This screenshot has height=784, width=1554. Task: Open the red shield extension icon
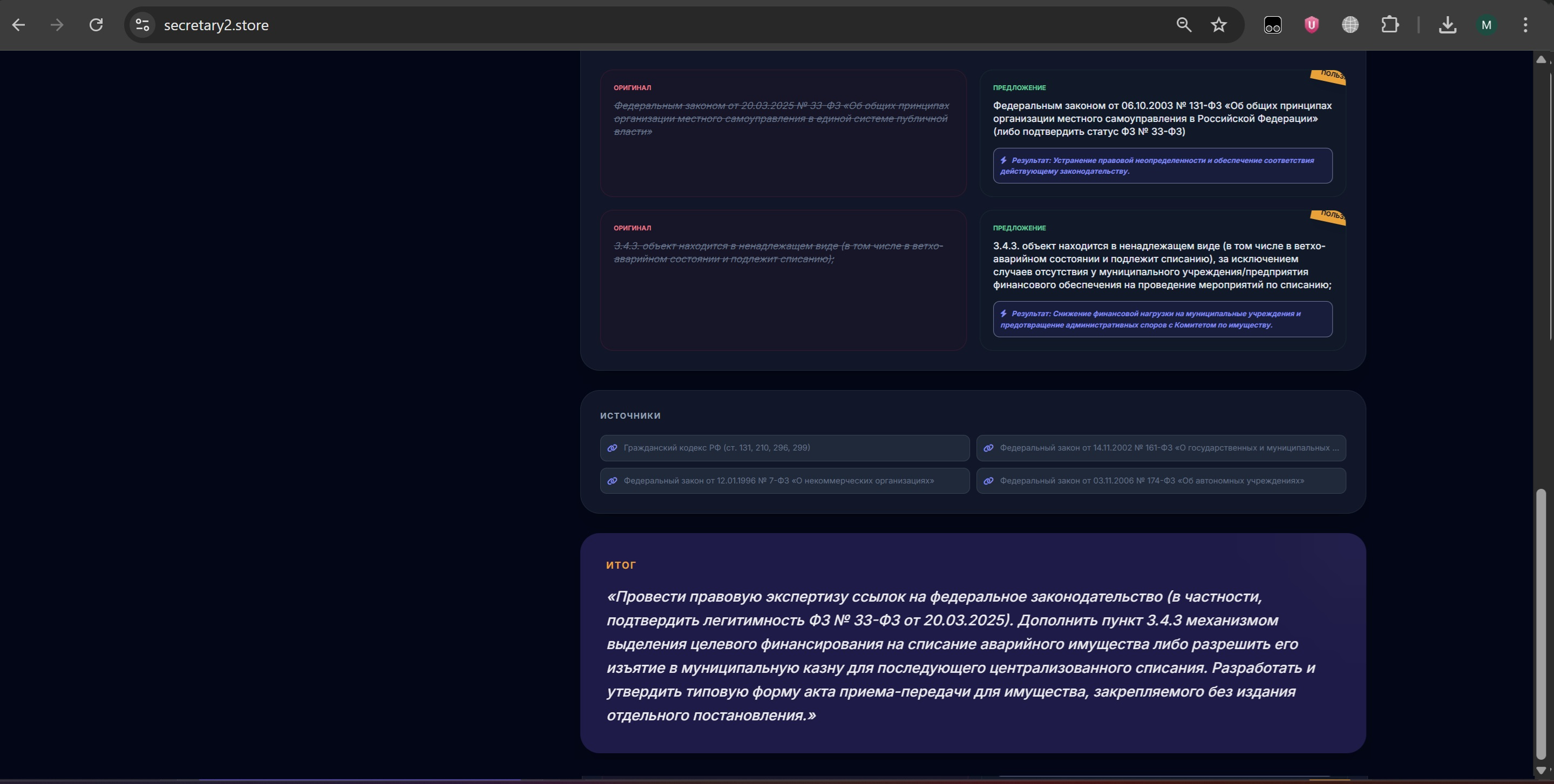[x=1311, y=25]
